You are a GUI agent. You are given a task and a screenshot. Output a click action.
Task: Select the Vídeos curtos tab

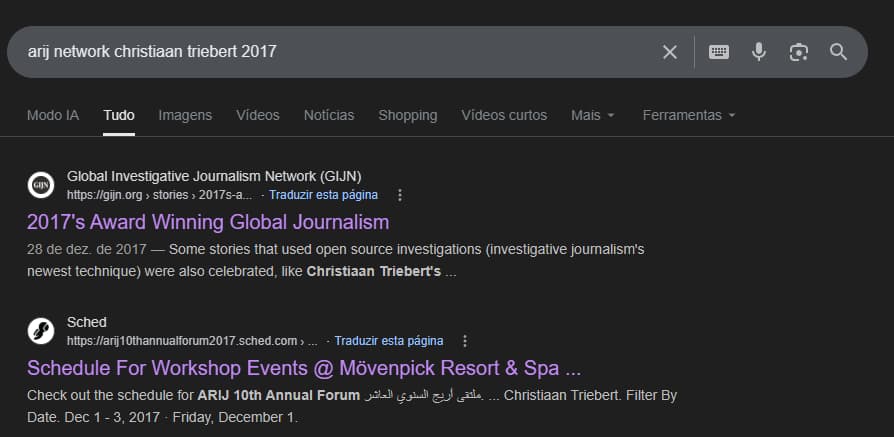click(504, 115)
